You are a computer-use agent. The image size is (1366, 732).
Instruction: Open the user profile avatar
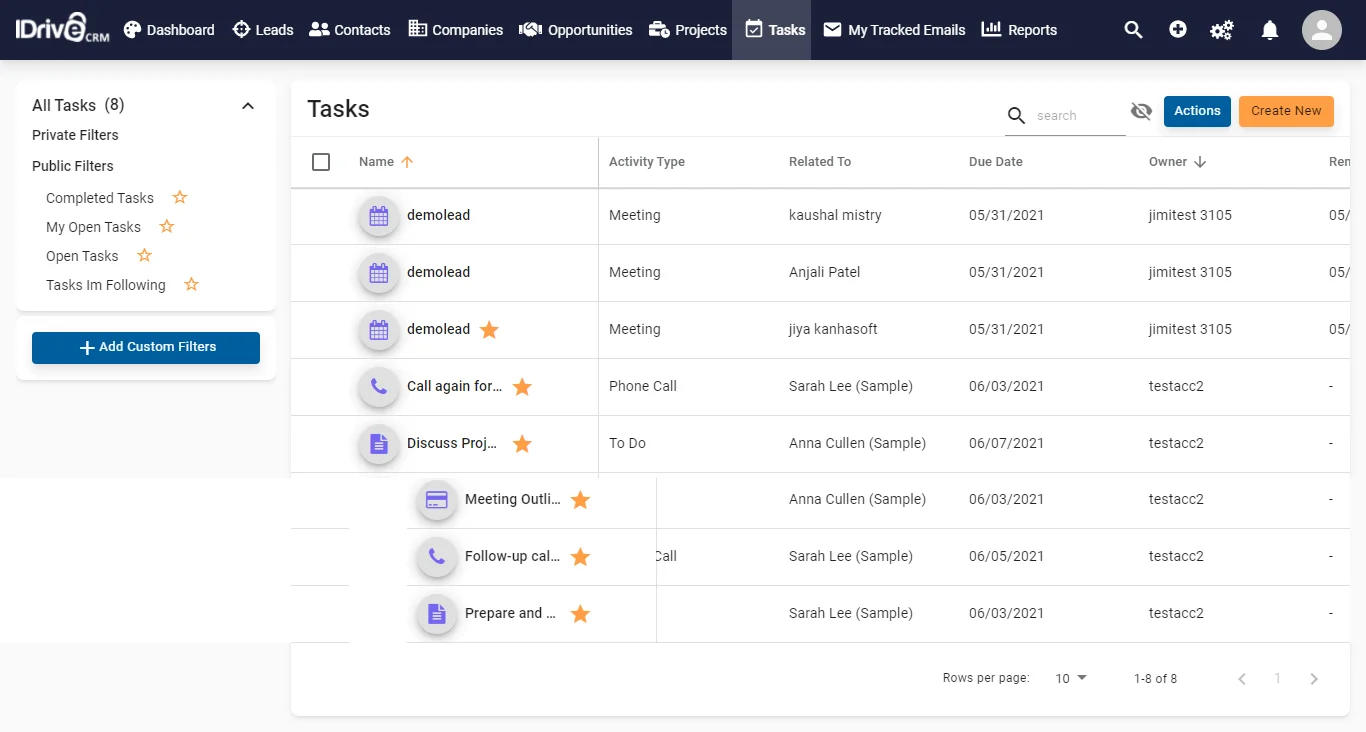tap(1322, 30)
